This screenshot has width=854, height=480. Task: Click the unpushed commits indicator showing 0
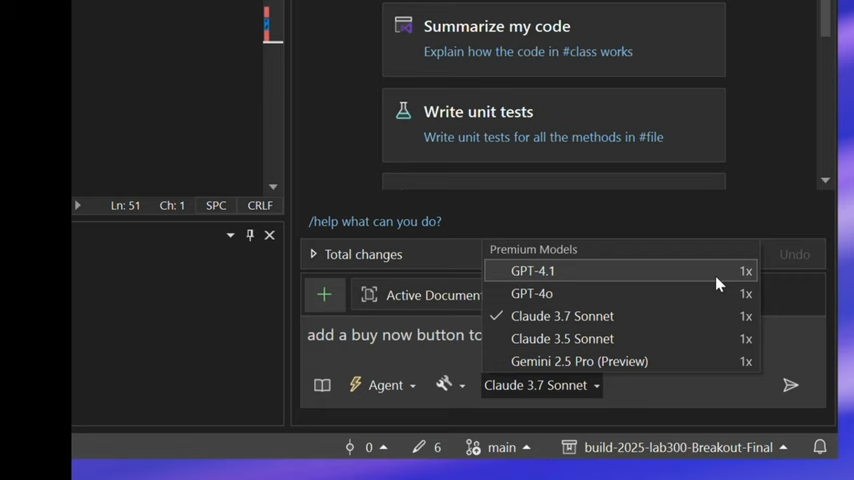[x=367, y=447]
